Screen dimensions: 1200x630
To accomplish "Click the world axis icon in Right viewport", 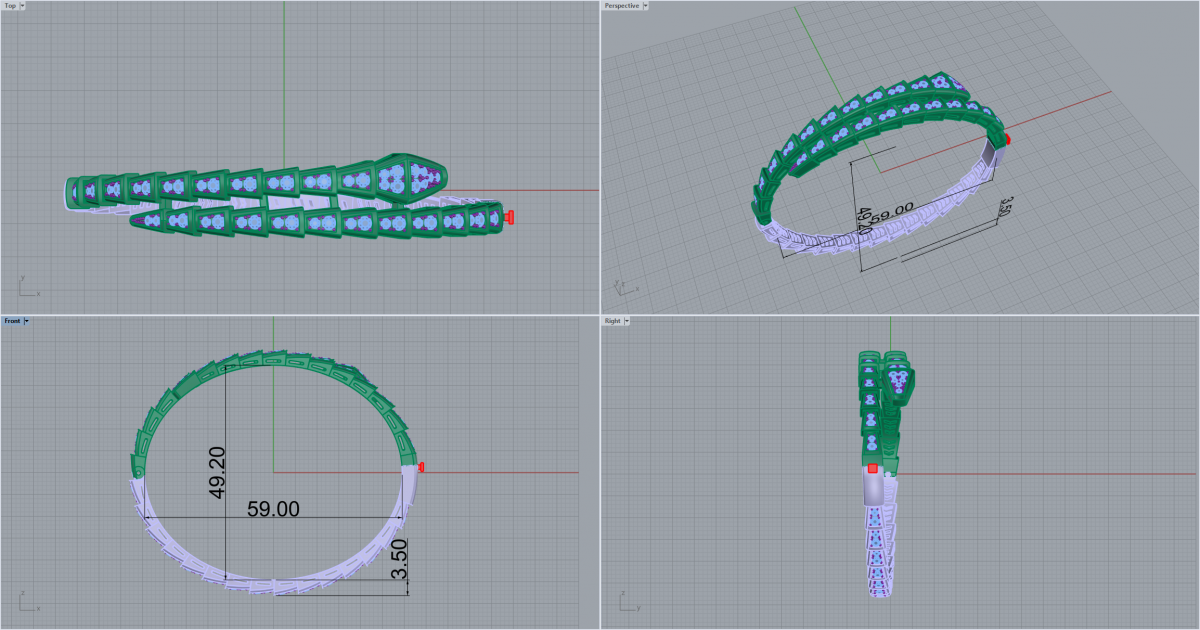I will point(624,603).
